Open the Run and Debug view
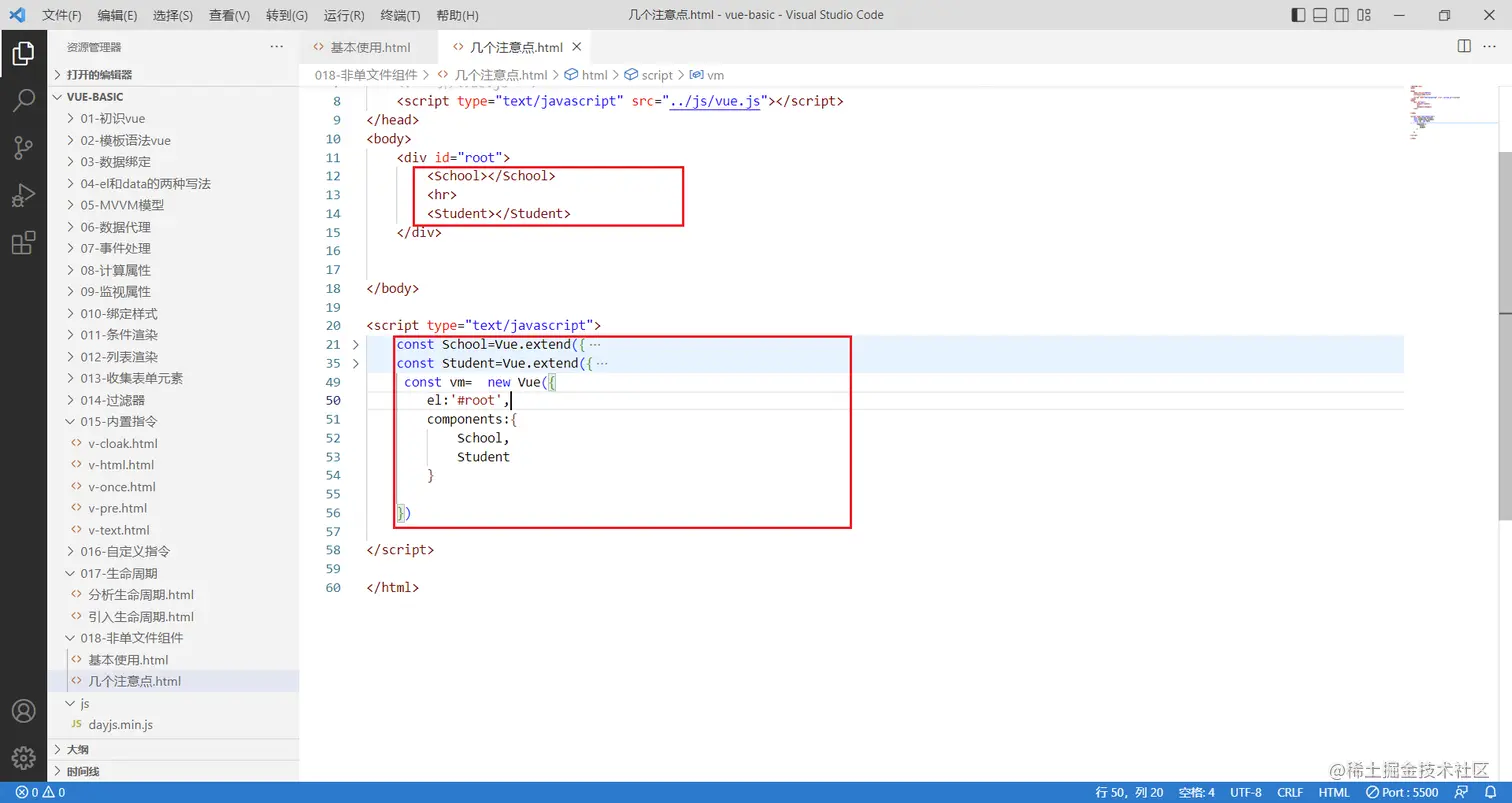 (x=23, y=195)
